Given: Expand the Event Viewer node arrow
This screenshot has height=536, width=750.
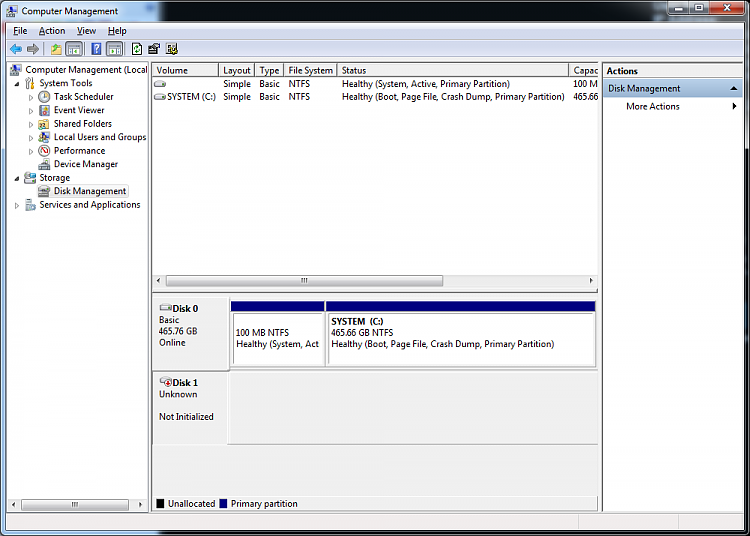Looking at the screenshot, I should pyautogui.click(x=31, y=111).
